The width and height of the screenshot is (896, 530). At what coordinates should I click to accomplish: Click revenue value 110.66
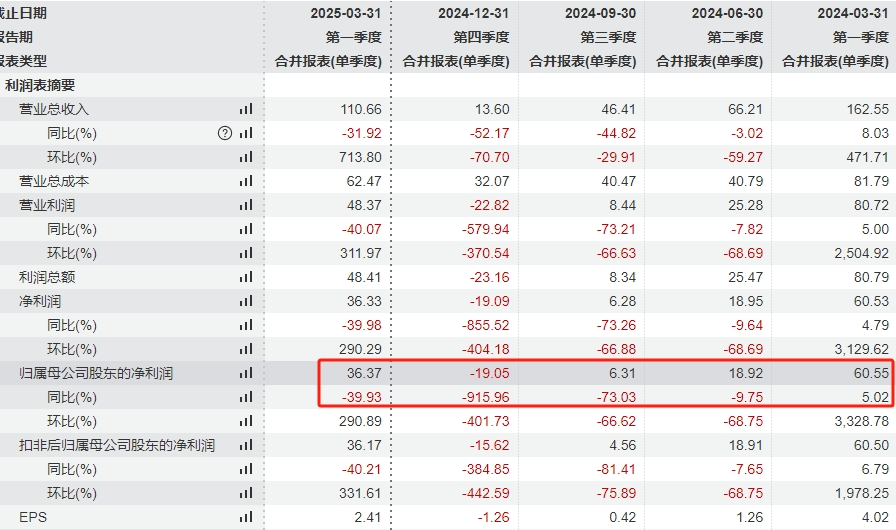tap(361, 109)
